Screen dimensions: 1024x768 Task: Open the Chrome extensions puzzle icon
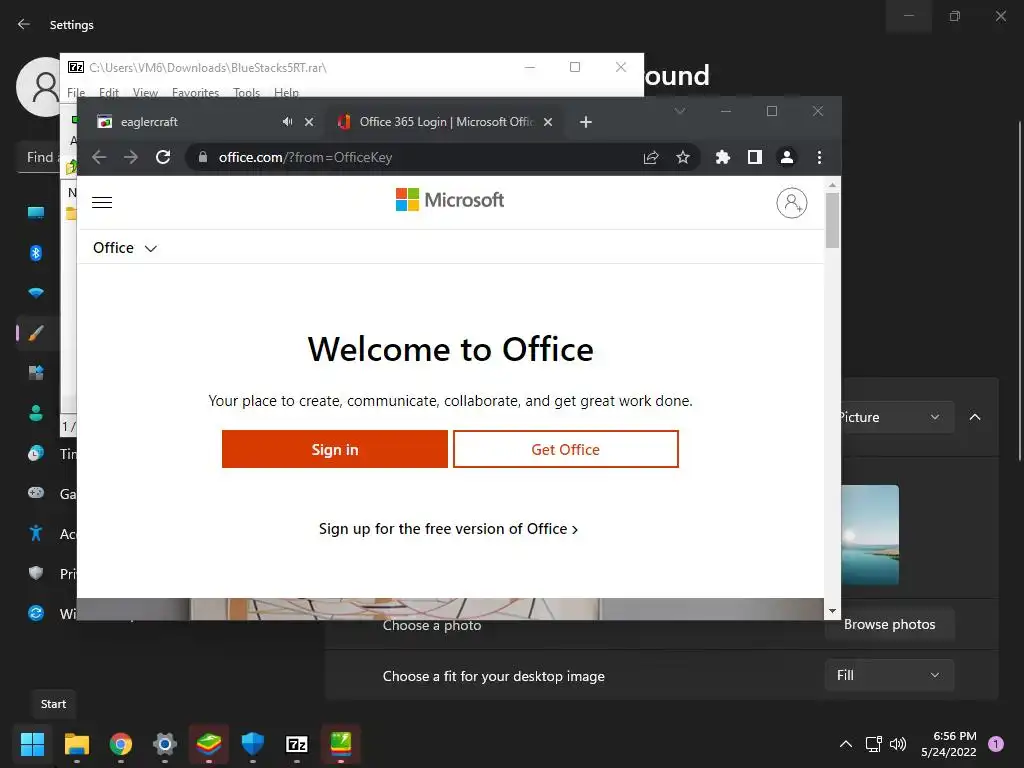(x=722, y=157)
